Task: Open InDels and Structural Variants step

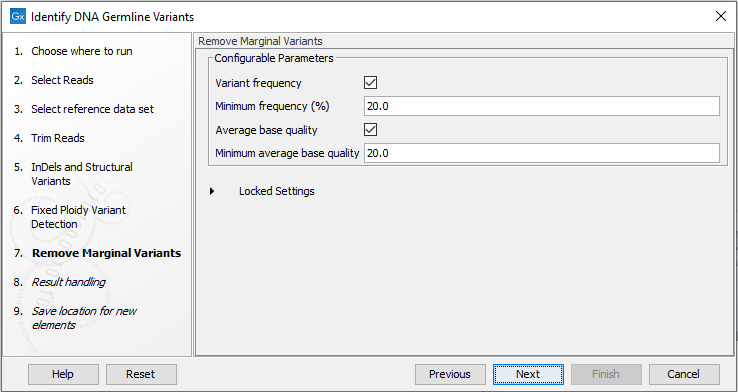Action: pyautogui.click(x=82, y=174)
